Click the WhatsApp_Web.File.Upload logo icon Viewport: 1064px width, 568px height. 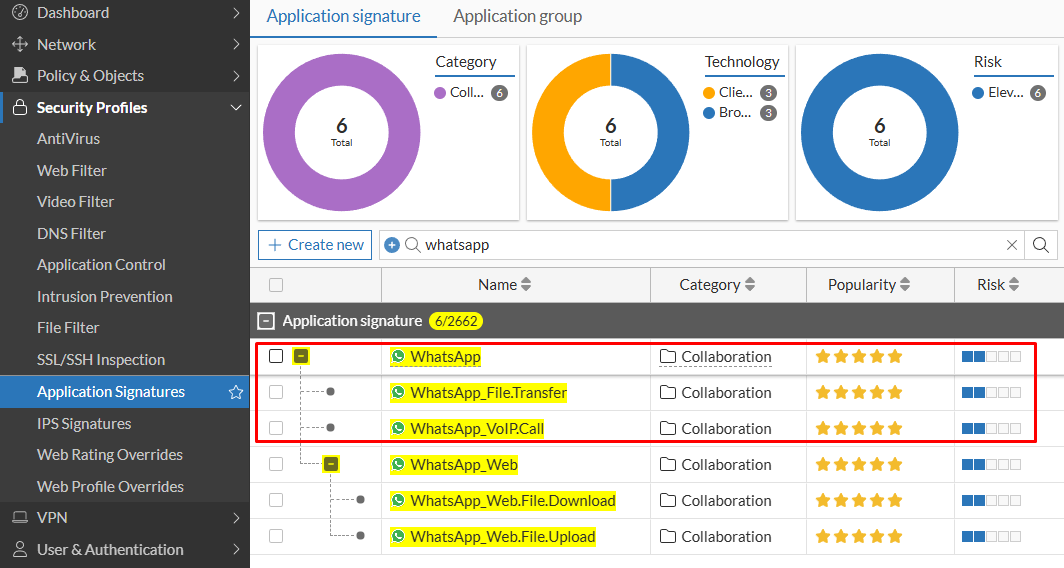(x=398, y=536)
